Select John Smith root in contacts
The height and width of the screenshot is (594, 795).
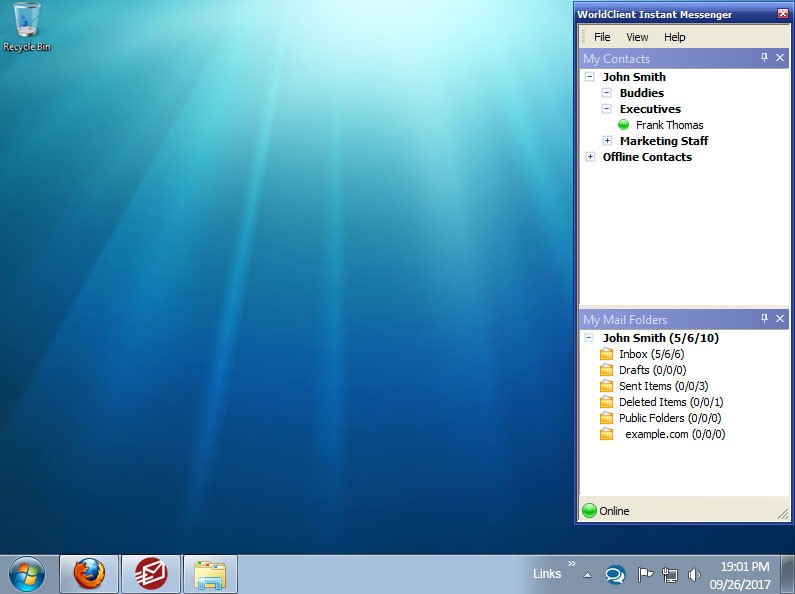(634, 77)
